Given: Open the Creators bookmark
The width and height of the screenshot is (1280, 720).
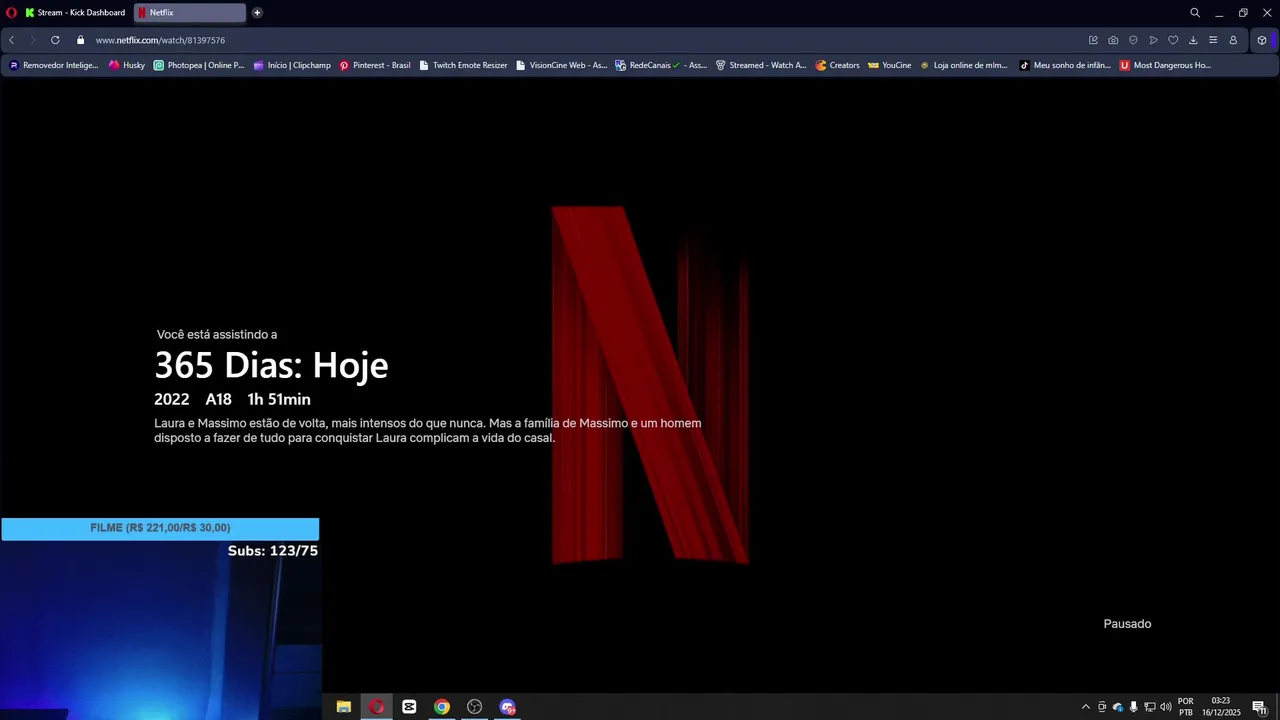Looking at the screenshot, I should 837,65.
